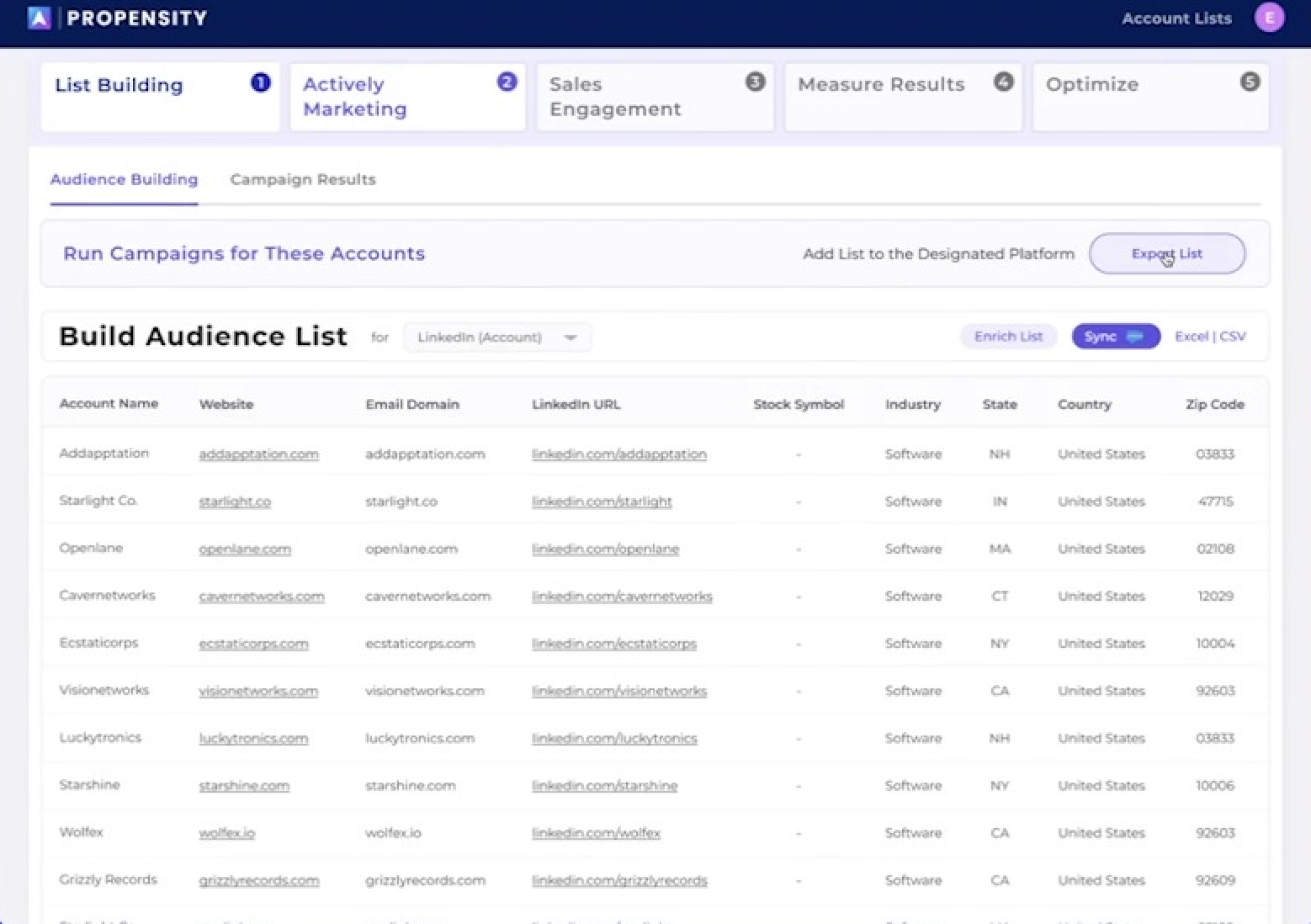Open the LinkedIn (Account) platform dropdown
This screenshot has width=1311, height=924.
tap(496, 337)
